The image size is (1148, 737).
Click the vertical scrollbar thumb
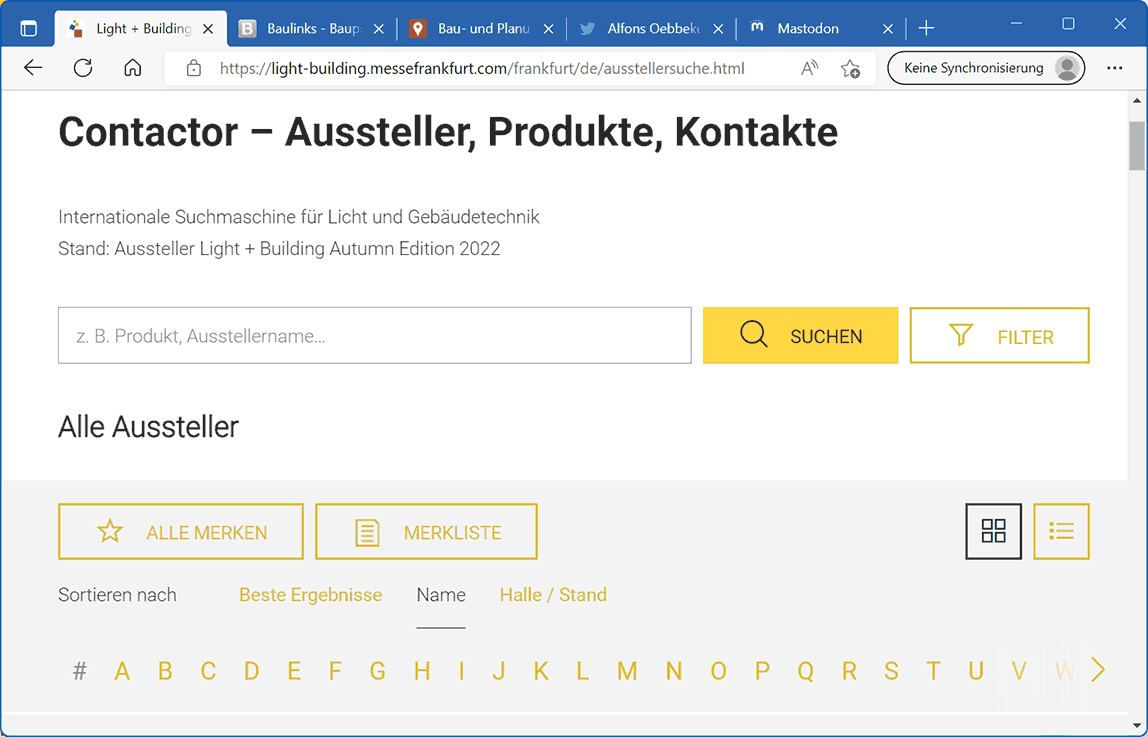point(1136,146)
